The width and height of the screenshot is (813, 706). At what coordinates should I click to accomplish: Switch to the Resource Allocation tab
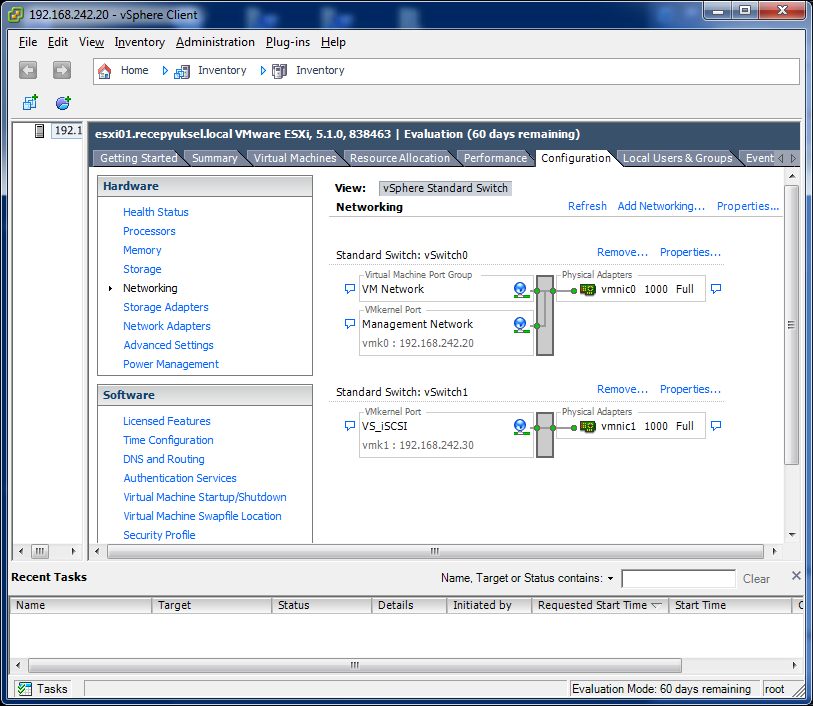click(400, 158)
